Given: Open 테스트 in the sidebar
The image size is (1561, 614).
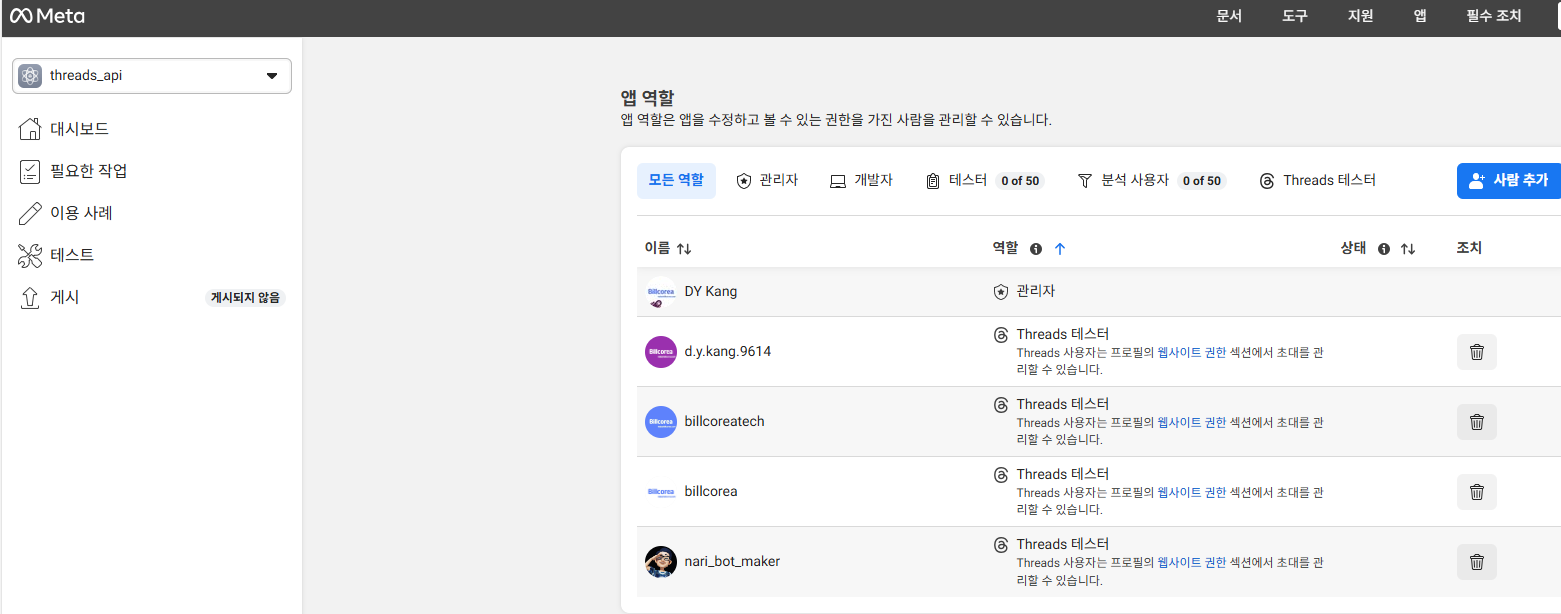Looking at the screenshot, I should pos(72,255).
